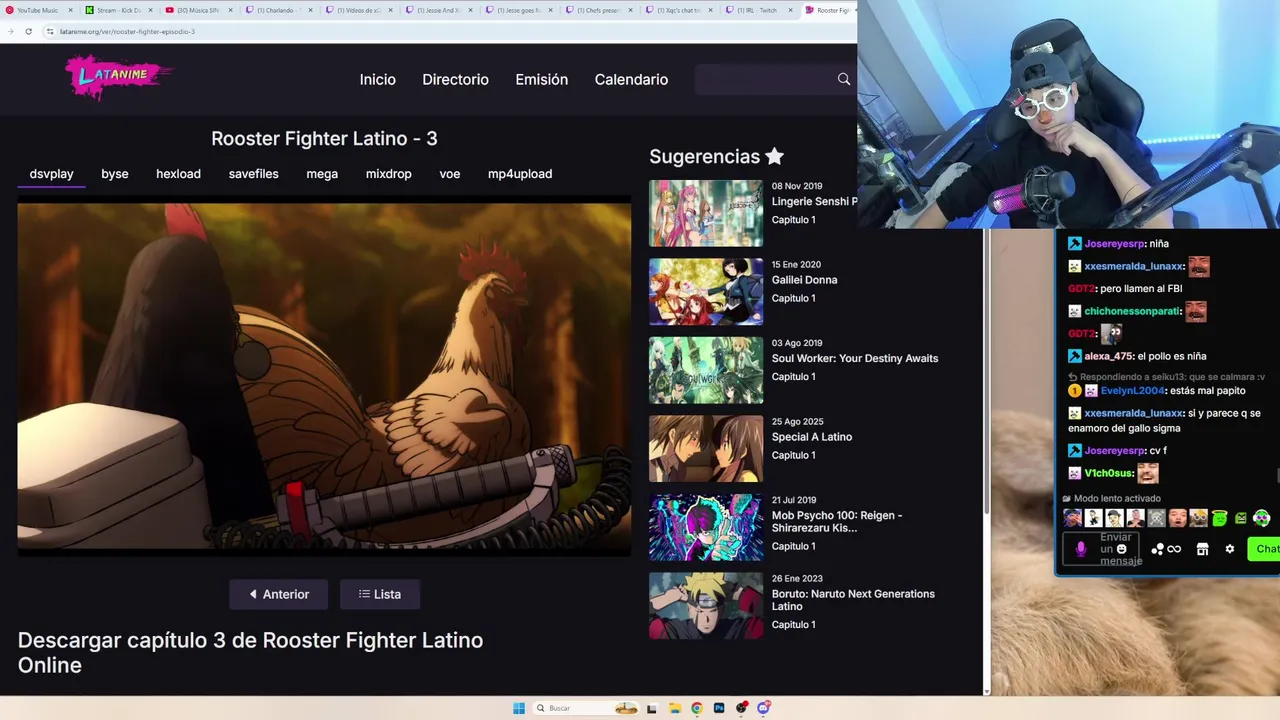Viewport: 1280px width, 720px height.
Task: Switch to the hexload server tab
Action: click(178, 174)
